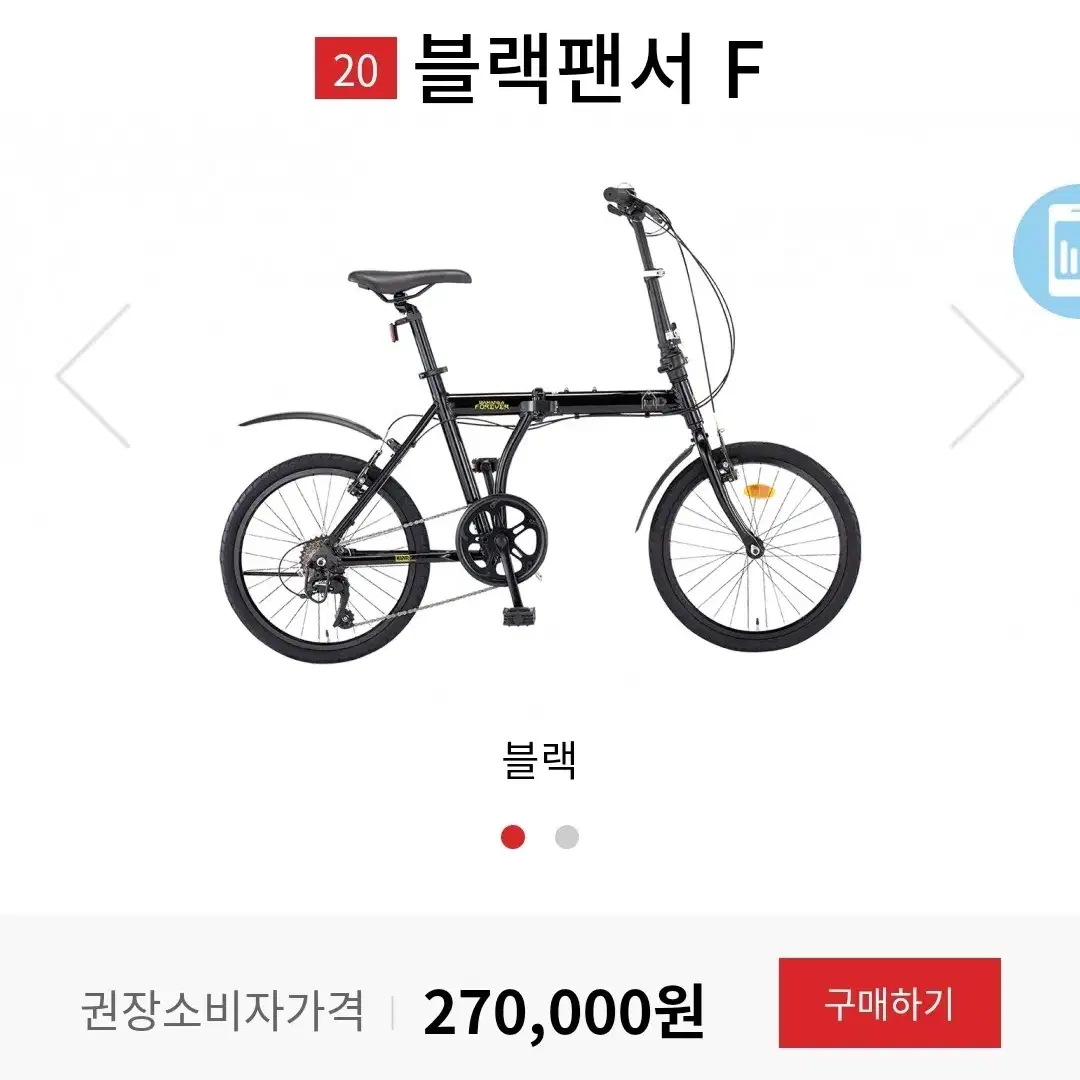The height and width of the screenshot is (1080, 1080).
Task: Click the 구매하기 purchase button
Action: (x=889, y=1002)
